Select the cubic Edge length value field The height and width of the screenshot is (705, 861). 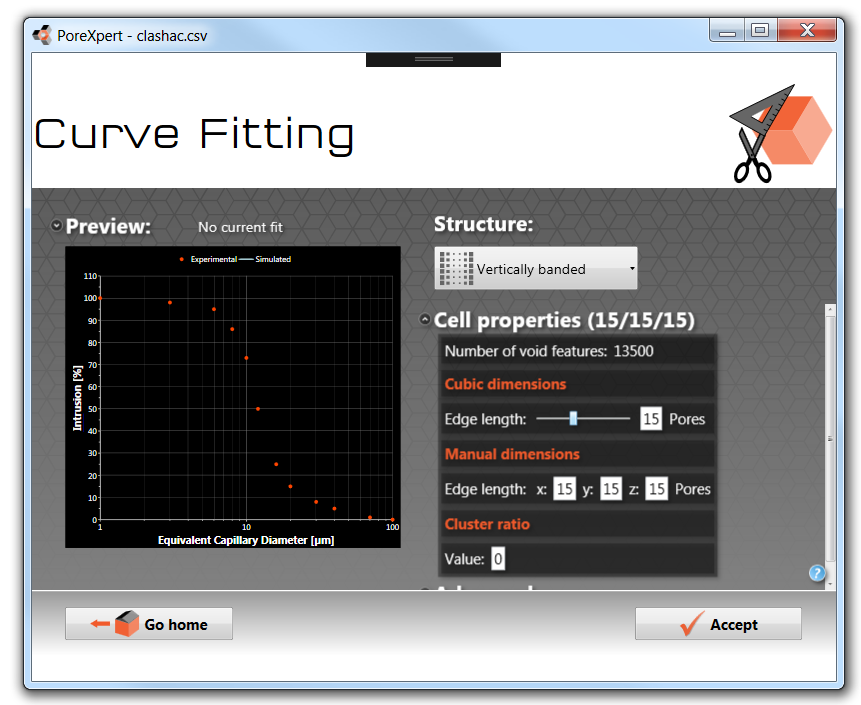pyautogui.click(x=651, y=419)
